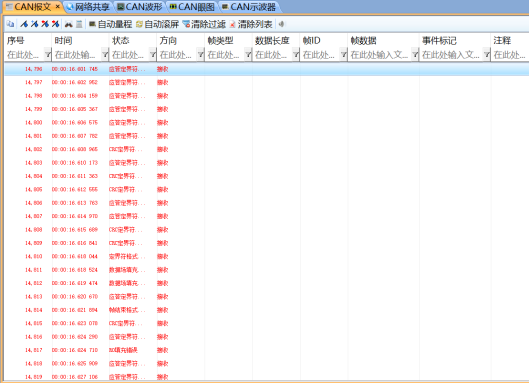Select the row with sequence 14,813
This screenshot has width=529, height=383.
(267, 297)
